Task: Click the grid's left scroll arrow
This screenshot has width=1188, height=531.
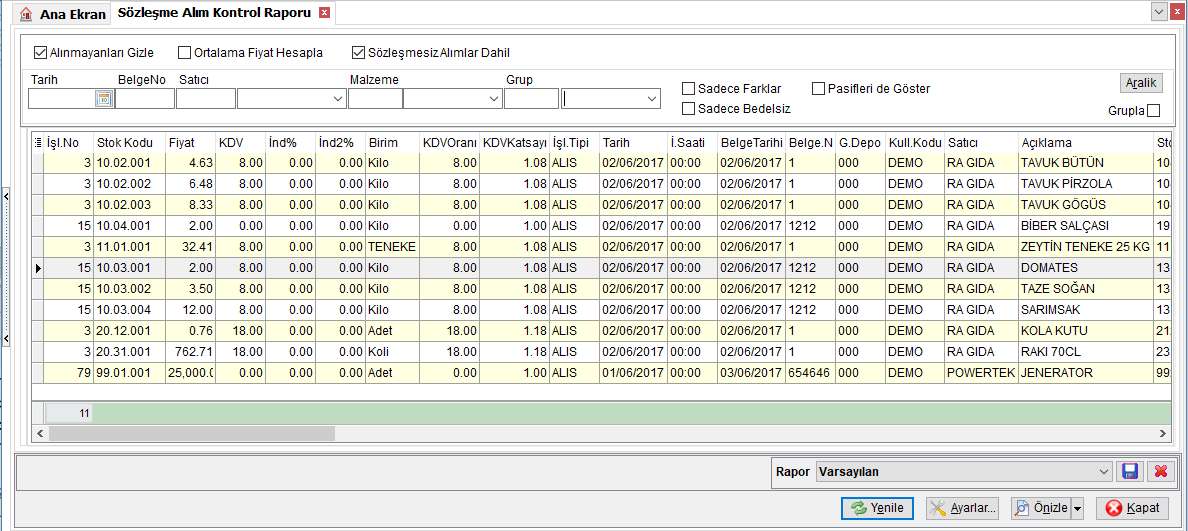Action: [39, 433]
